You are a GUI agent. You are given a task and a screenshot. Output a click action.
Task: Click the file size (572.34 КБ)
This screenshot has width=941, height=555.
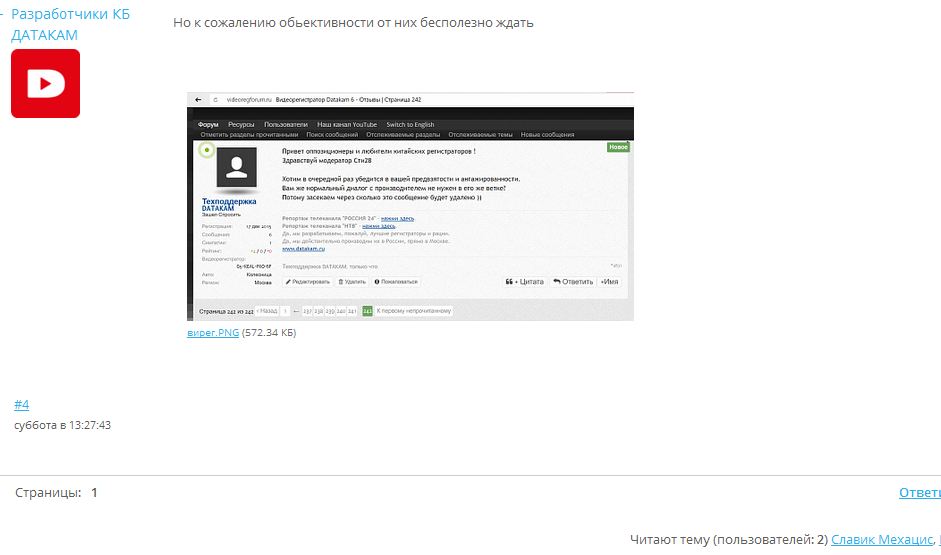point(269,332)
